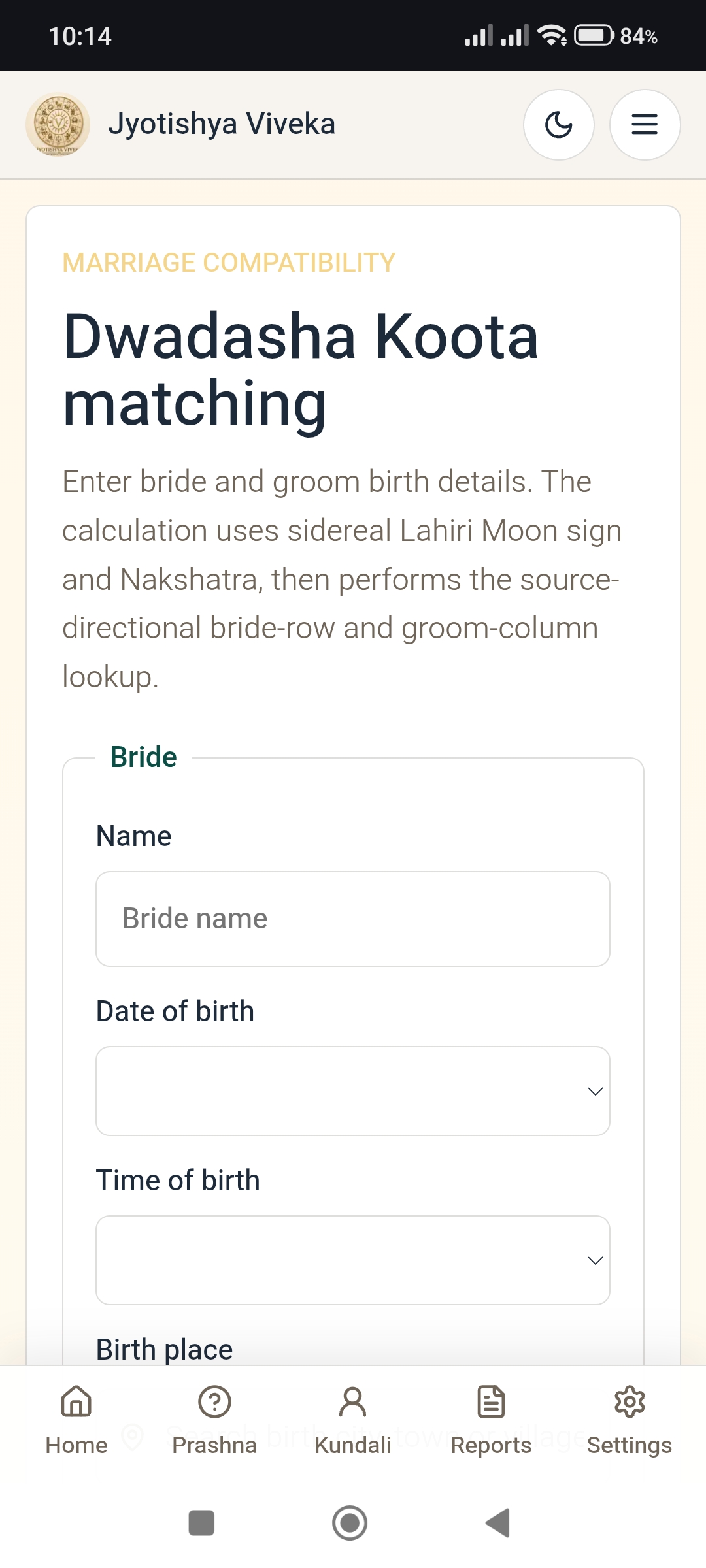
Task: Tap Android recent apps square button
Action: [x=201, y=1523]
